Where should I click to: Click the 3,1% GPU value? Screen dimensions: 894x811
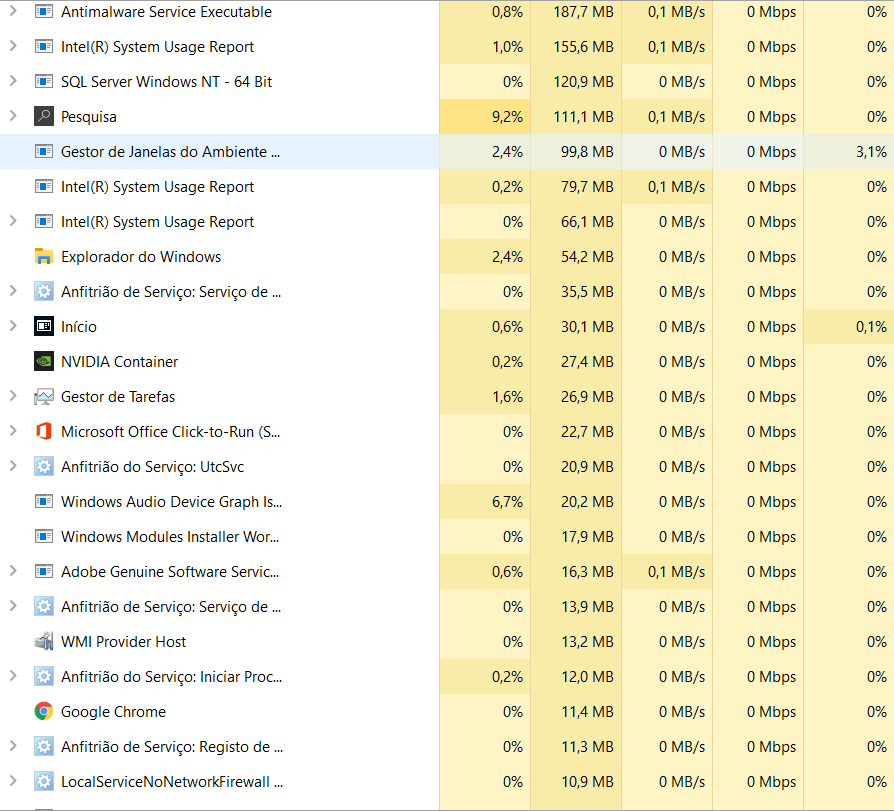click(871, 152)
